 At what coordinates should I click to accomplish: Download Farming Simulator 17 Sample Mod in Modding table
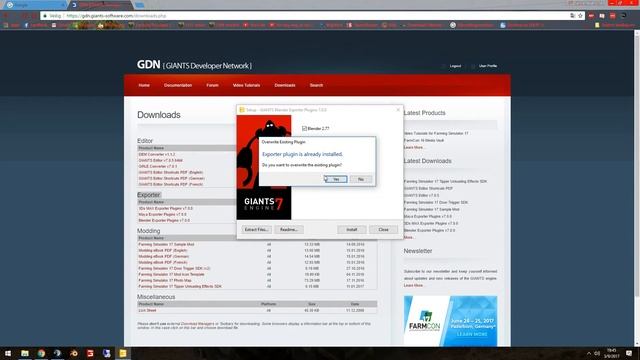tap(167, 244)
